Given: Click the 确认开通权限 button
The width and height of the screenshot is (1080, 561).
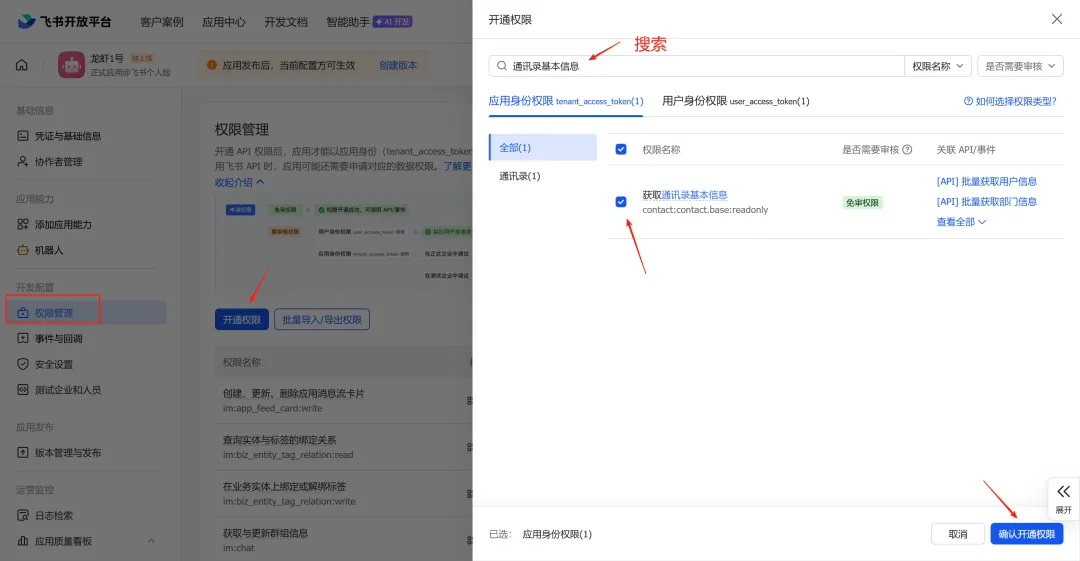Looking at the screenshot, I should 1027,534.
